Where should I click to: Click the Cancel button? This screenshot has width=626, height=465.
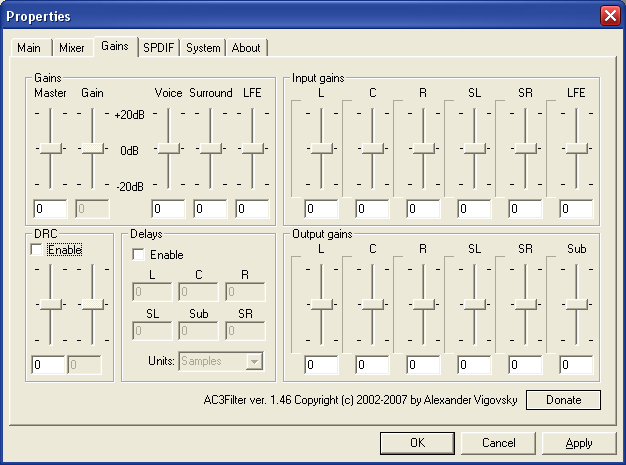click(x=498, y=443)
